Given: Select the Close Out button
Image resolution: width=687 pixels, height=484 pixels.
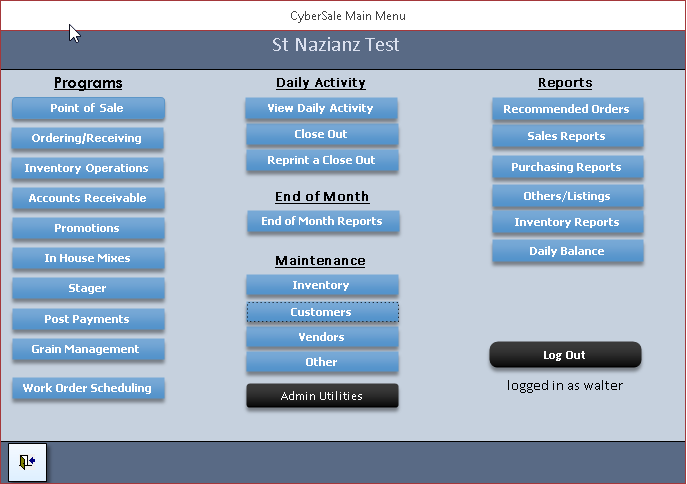Looking at the screenshot, I should point(322,134).
